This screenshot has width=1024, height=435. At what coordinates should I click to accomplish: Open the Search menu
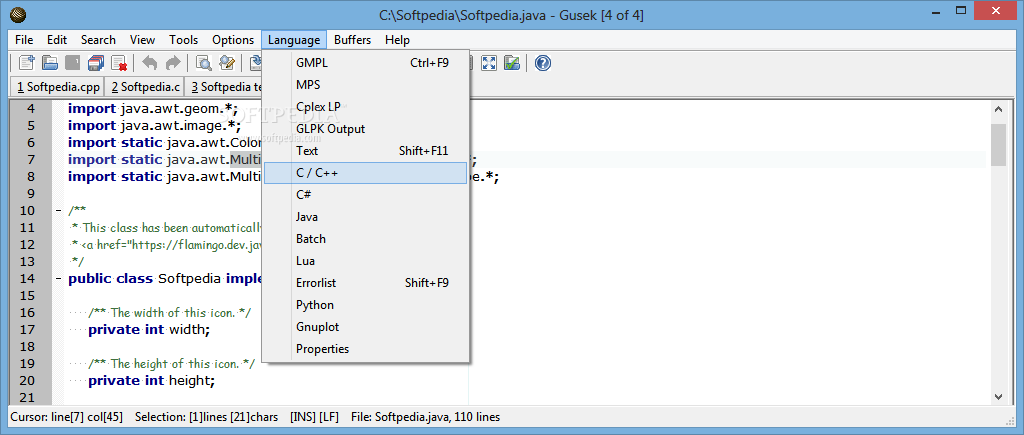pyautogui.click(x=98, y=40)
